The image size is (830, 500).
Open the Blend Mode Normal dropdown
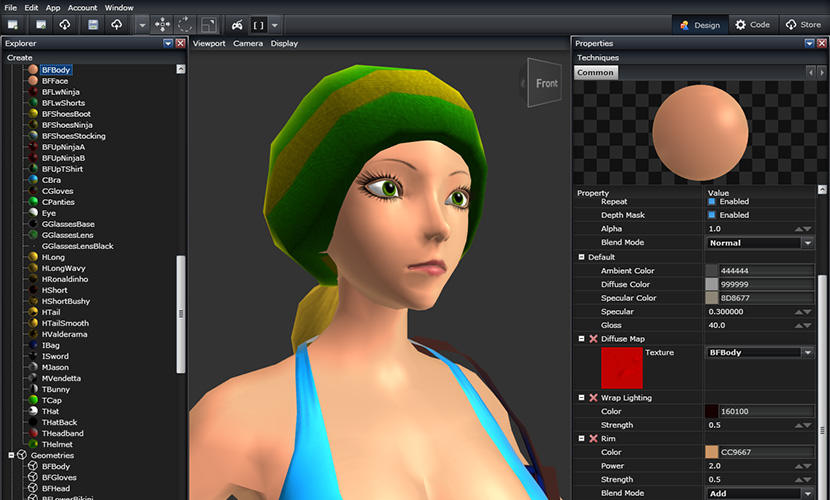[760, 243]
